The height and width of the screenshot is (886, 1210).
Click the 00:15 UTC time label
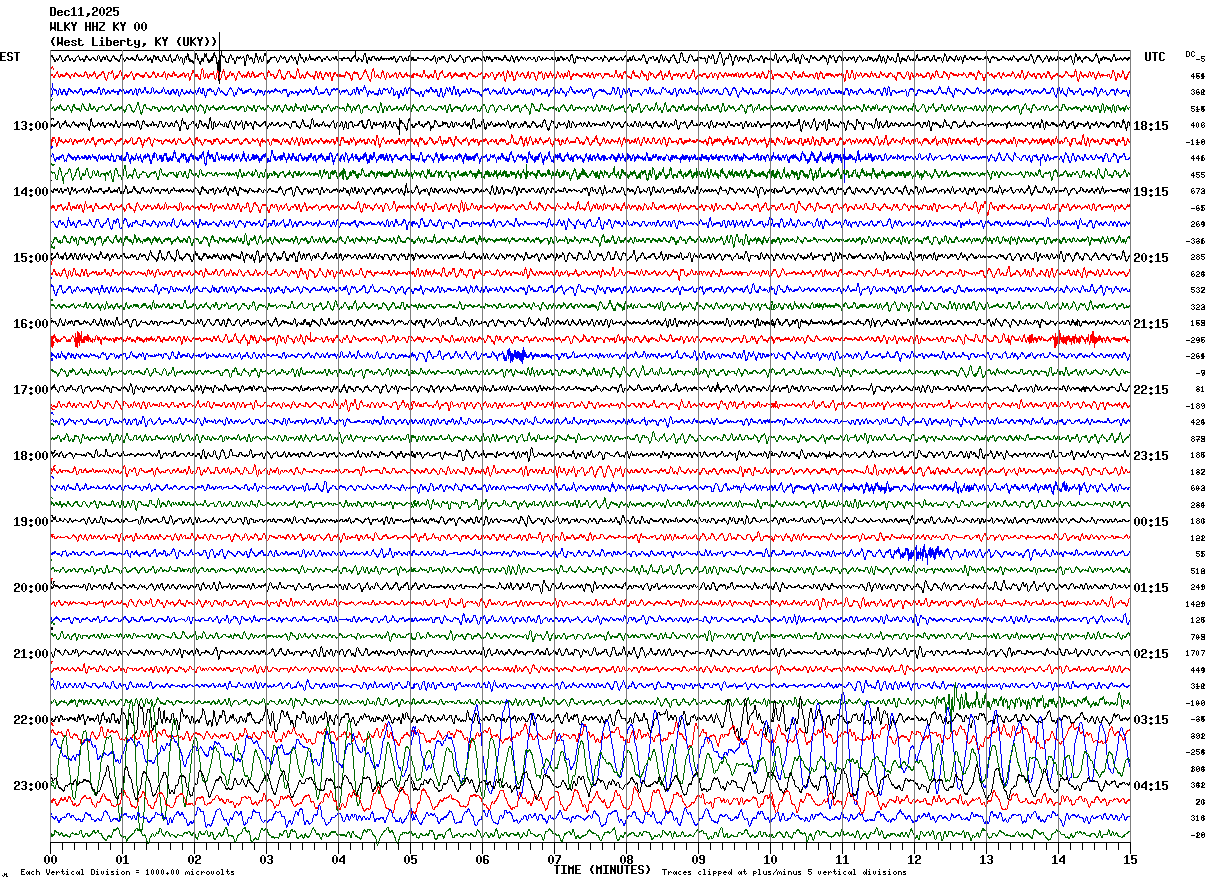click(x=1151, y=522)
